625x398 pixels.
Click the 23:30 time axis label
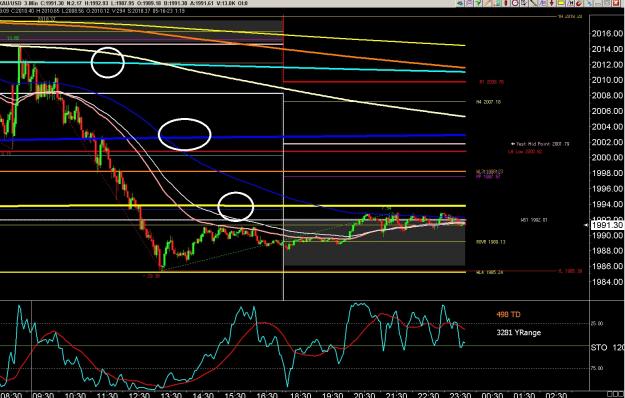[460, 395]
